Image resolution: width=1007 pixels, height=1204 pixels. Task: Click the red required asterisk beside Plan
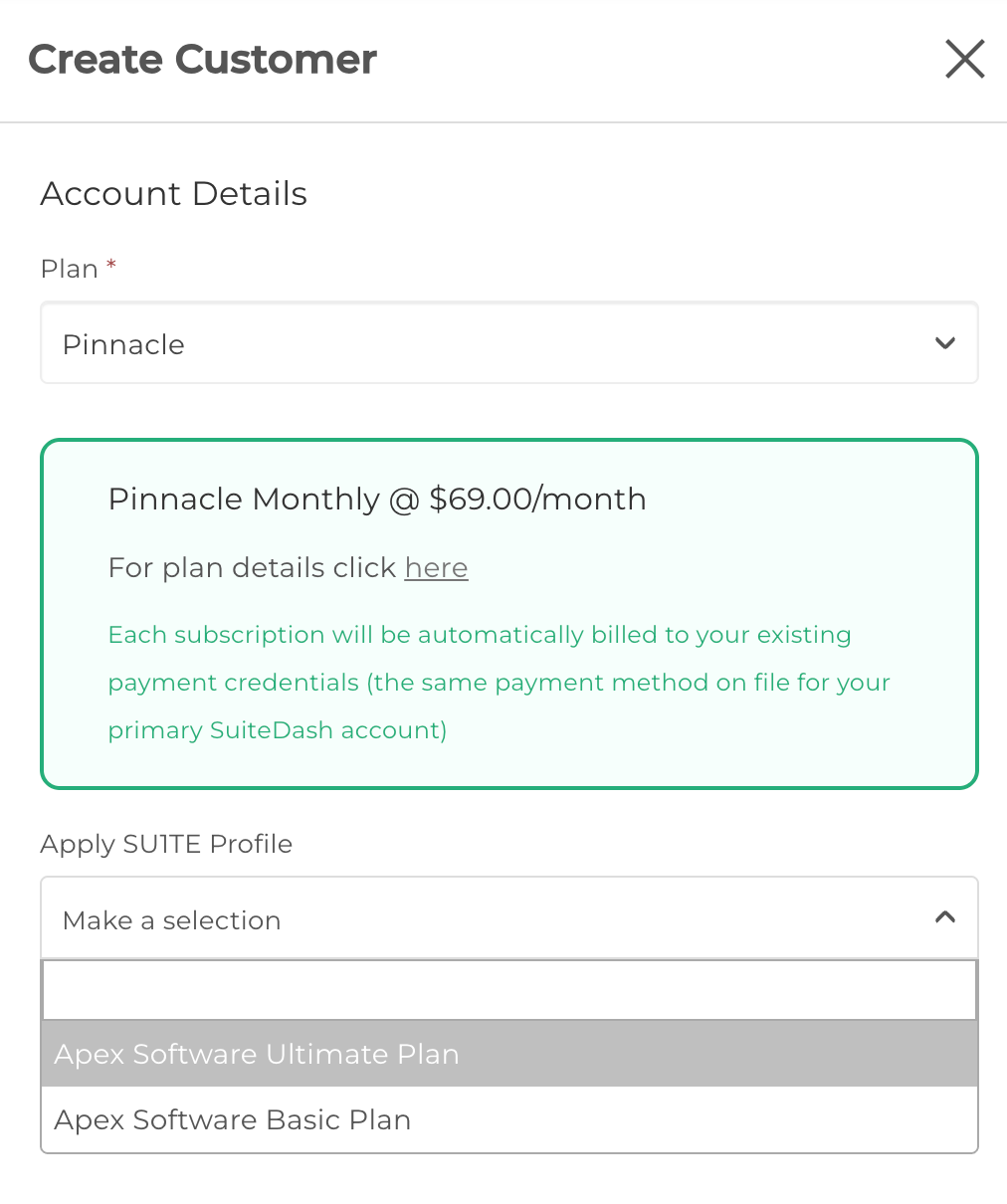(111, 265)
